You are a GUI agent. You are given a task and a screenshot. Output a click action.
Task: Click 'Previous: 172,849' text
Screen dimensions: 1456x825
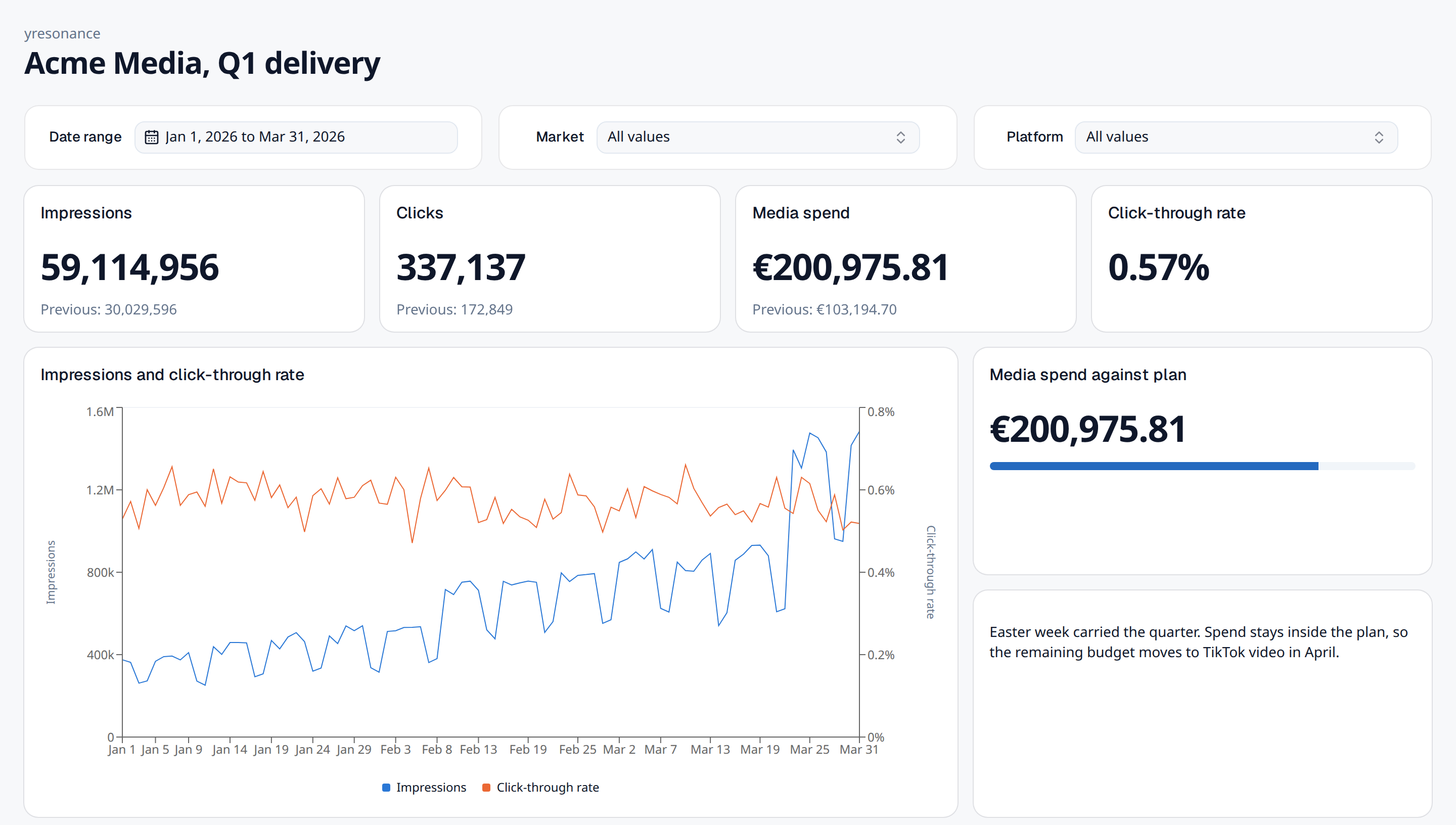click(454, 309)
